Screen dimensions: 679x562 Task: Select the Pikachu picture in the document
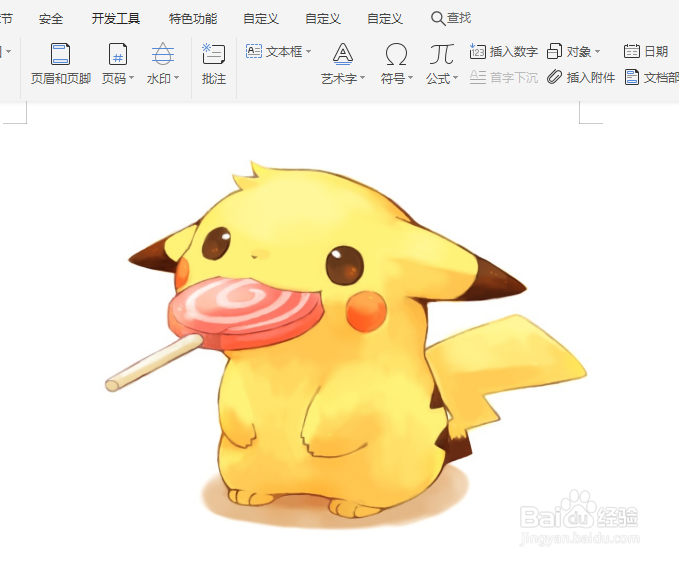point(346,346)
